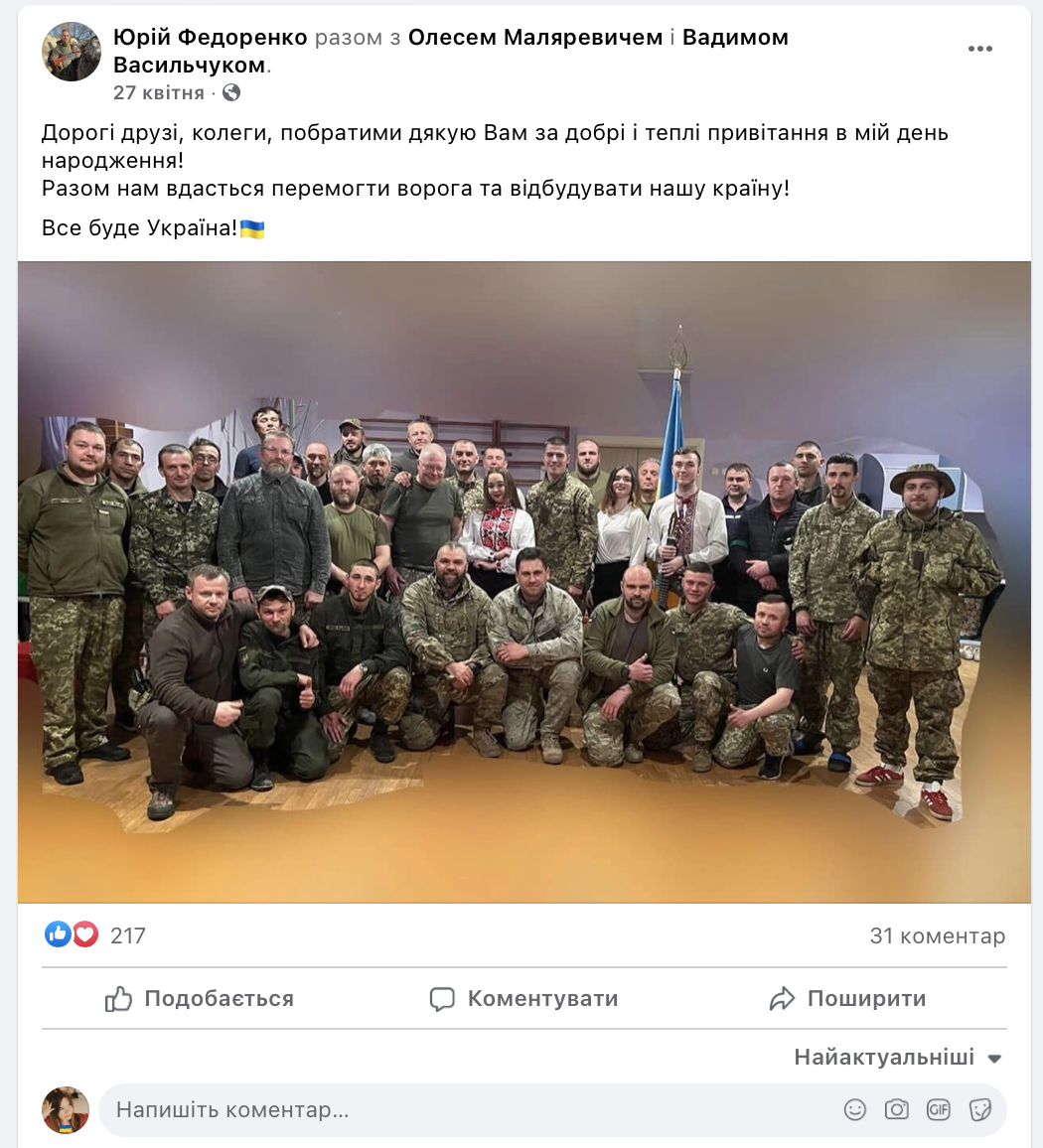Open the group photo in the post
This screenshot has width=1043, height=1148.
tap(524, 582)
